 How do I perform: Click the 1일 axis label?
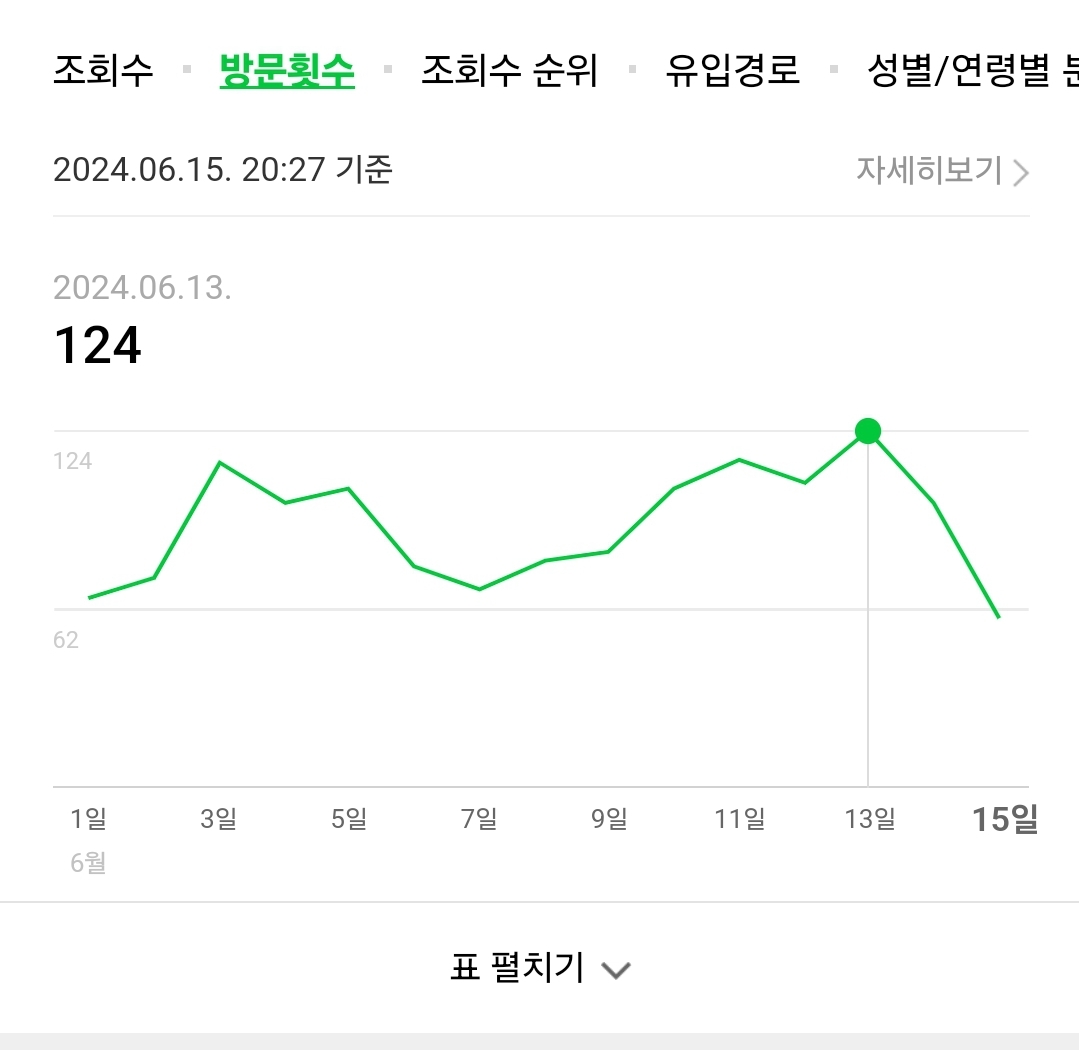(89, 818)
